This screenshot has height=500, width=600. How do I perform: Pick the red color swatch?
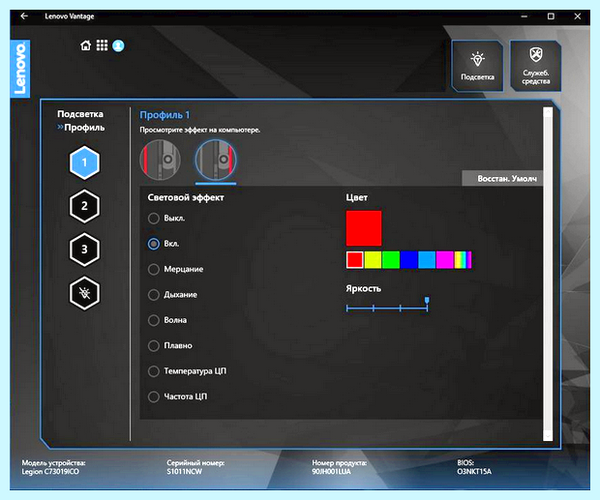point(355,260)
